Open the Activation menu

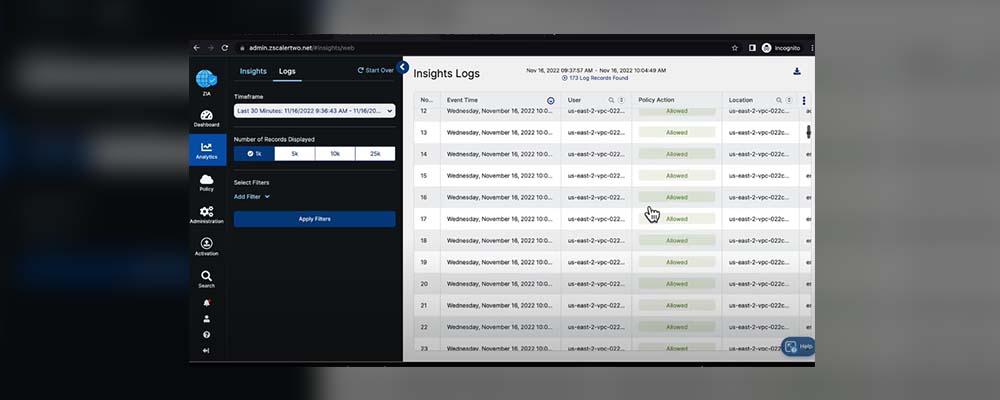[x=206, y=247]
